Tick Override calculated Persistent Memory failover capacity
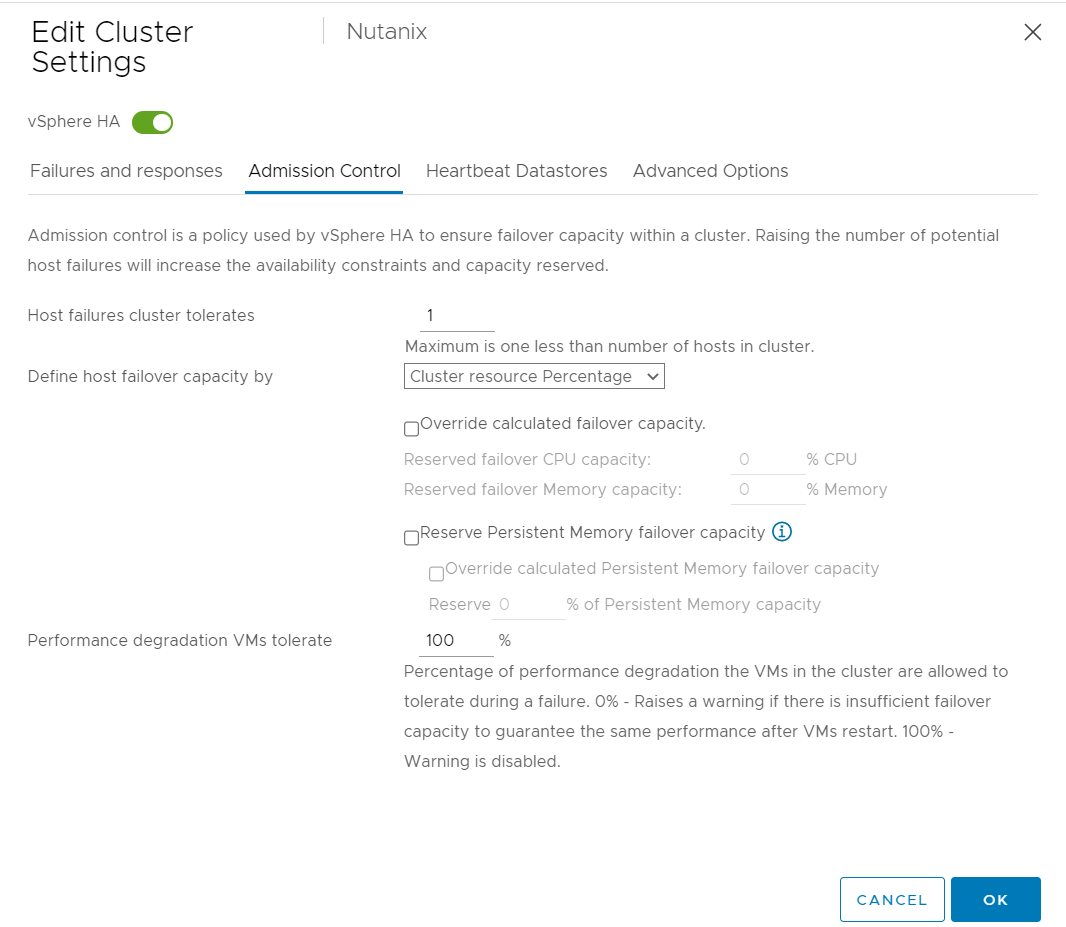The height and width of the screenshot is (927, 1066). pyautogui.click(x=436, y=574)
